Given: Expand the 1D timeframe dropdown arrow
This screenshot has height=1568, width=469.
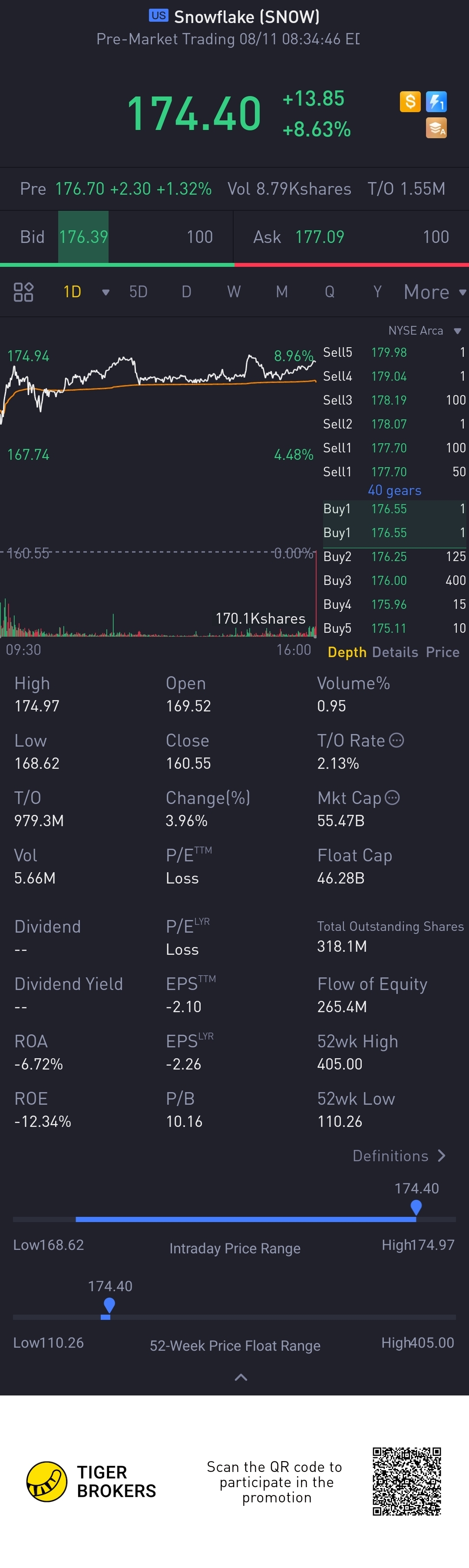Looking at the screenshot, I should (x=106, y=293).
